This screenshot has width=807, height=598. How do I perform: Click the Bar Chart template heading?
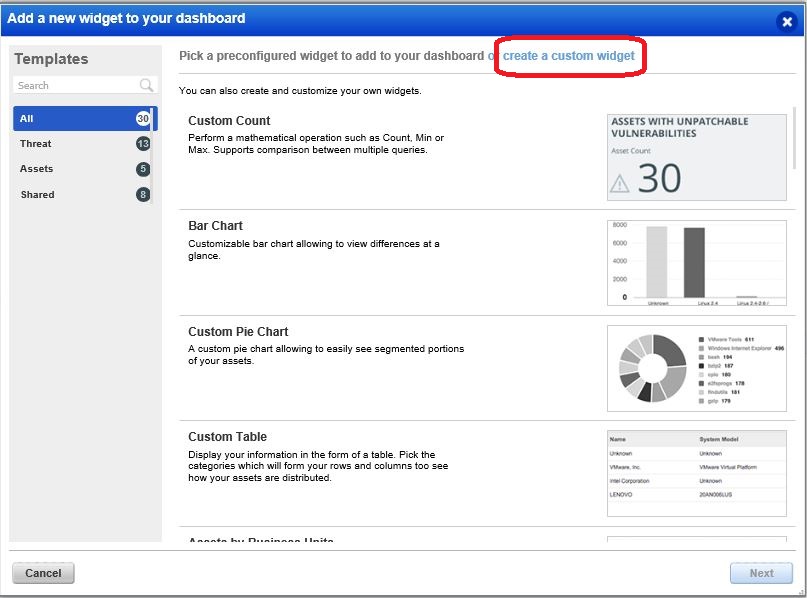215,225
